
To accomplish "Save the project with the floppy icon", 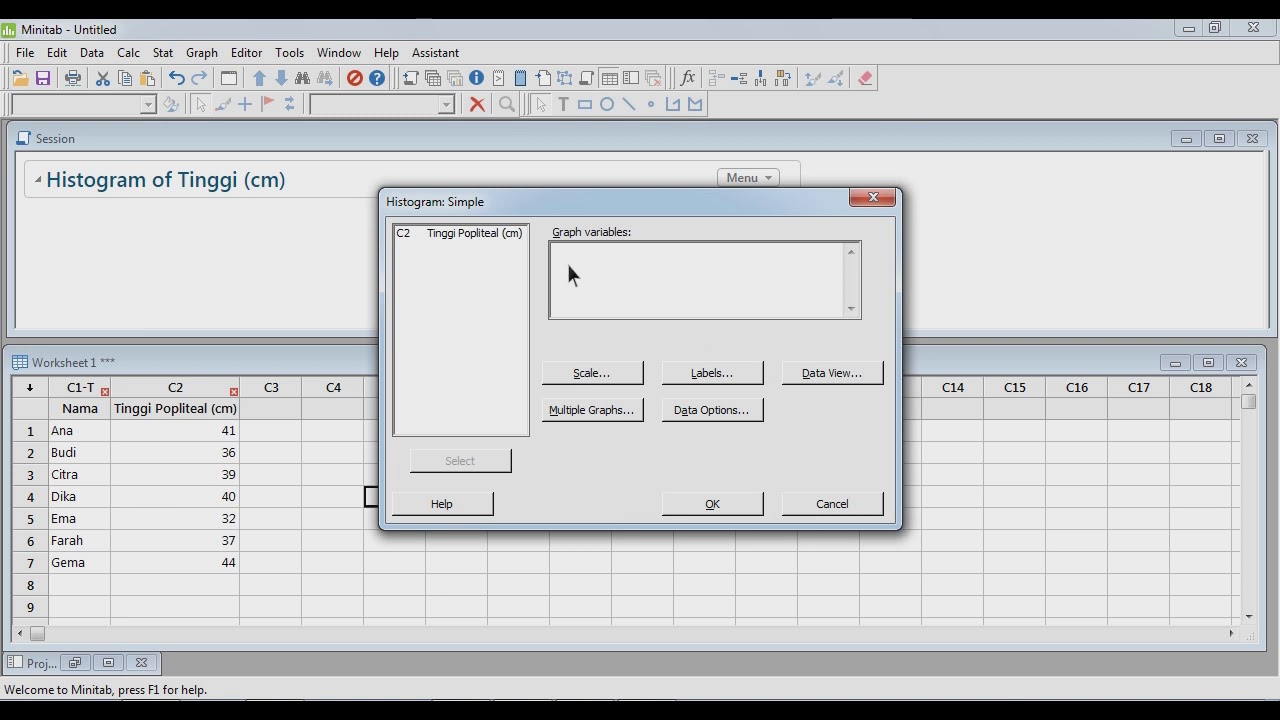I will coord(43,78).
